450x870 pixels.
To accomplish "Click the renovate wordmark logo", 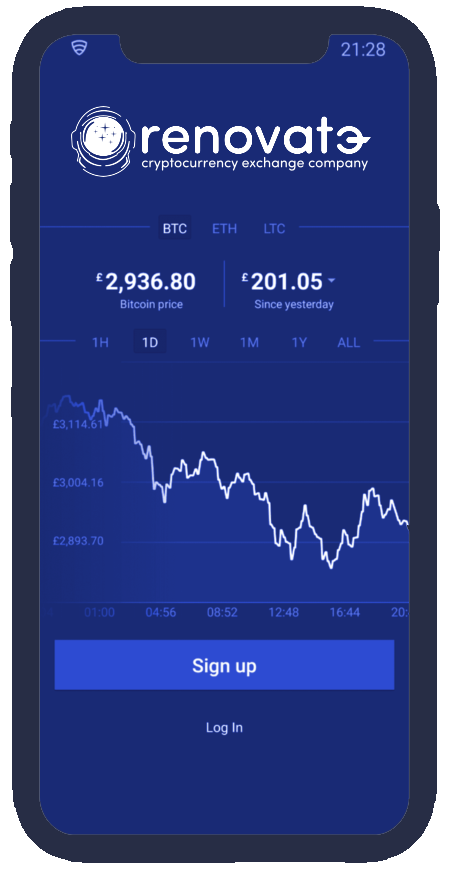I will point(255,139).
